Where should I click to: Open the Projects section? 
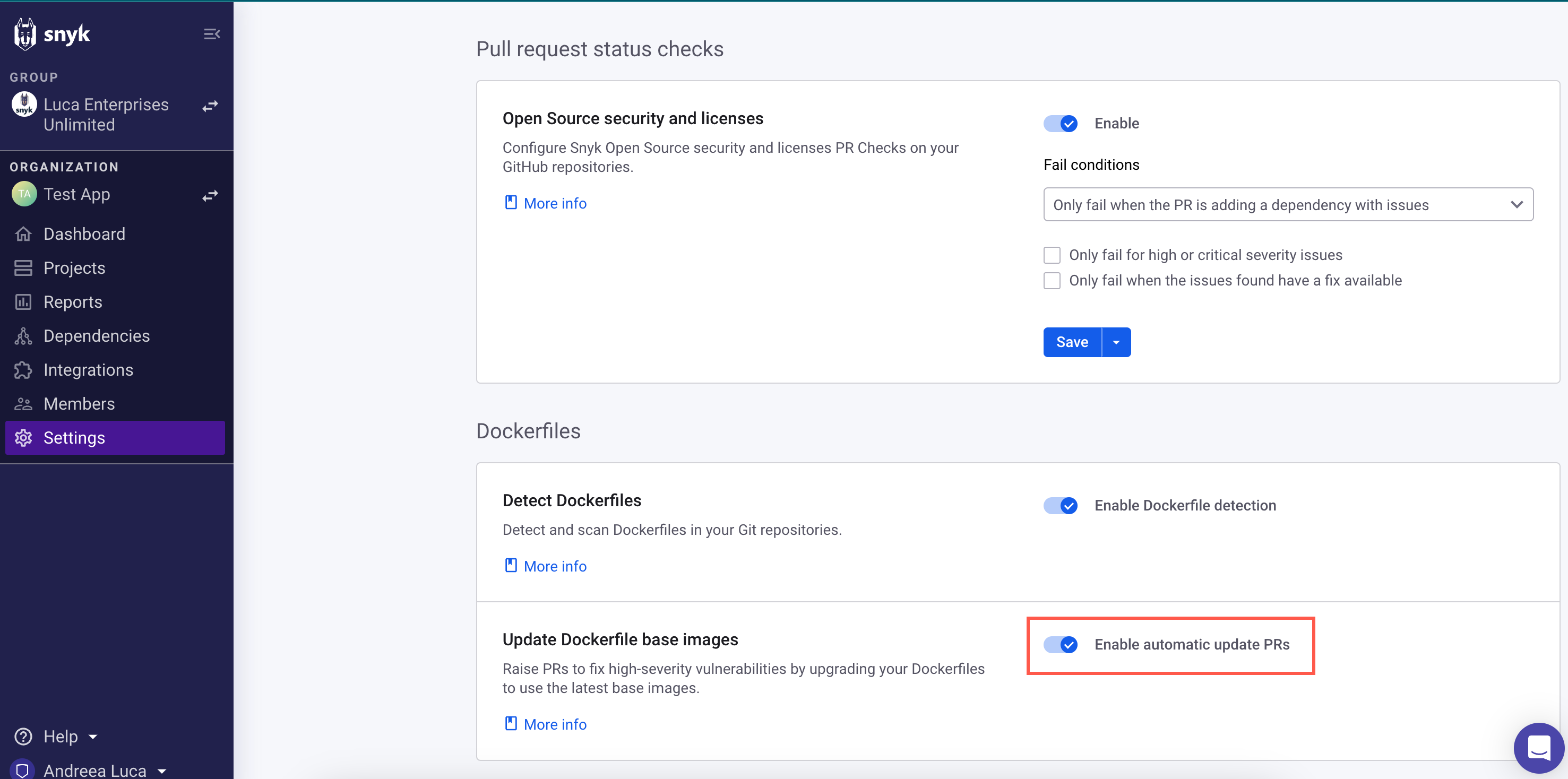(x=74, y=268)
